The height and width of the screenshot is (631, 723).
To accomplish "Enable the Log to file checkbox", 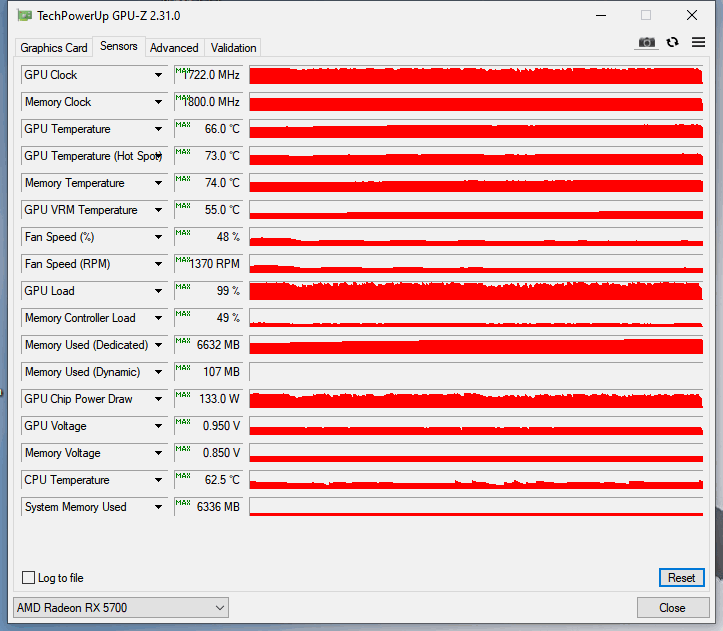I will click(x=29, y=577).
